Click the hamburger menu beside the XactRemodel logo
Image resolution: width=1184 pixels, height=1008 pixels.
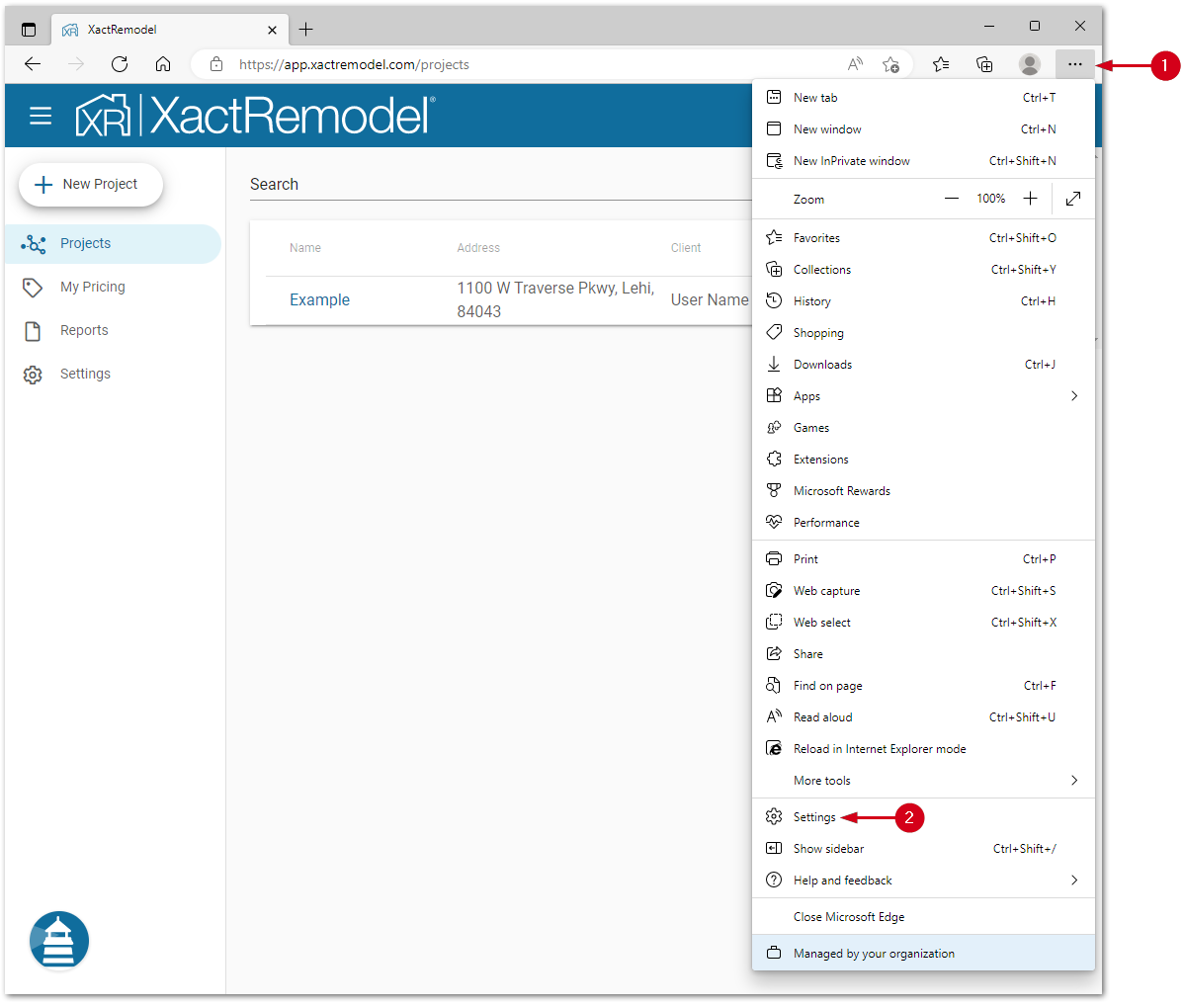click(41, 116)
